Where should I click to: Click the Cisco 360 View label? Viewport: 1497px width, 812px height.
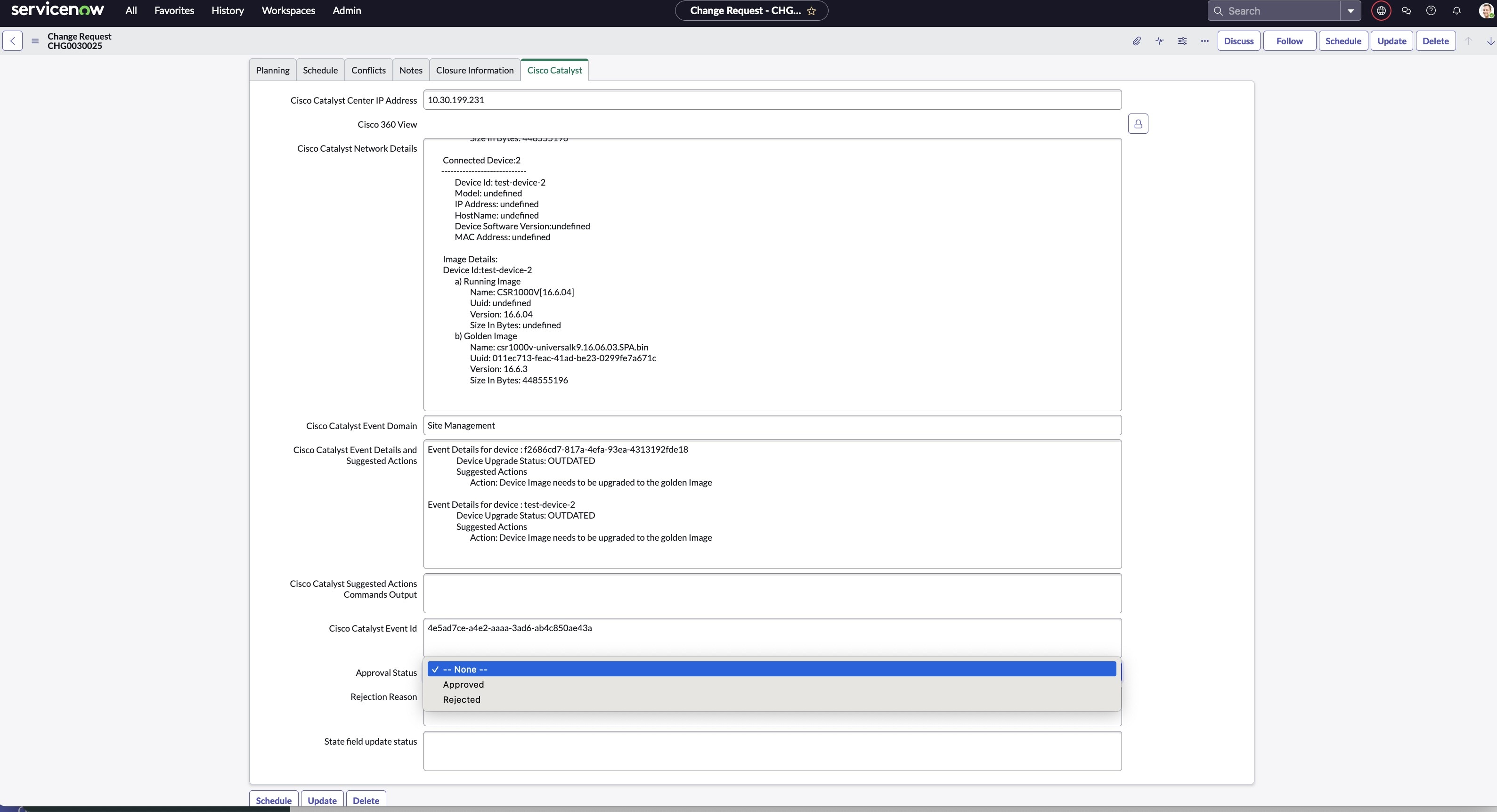point(387,124)
